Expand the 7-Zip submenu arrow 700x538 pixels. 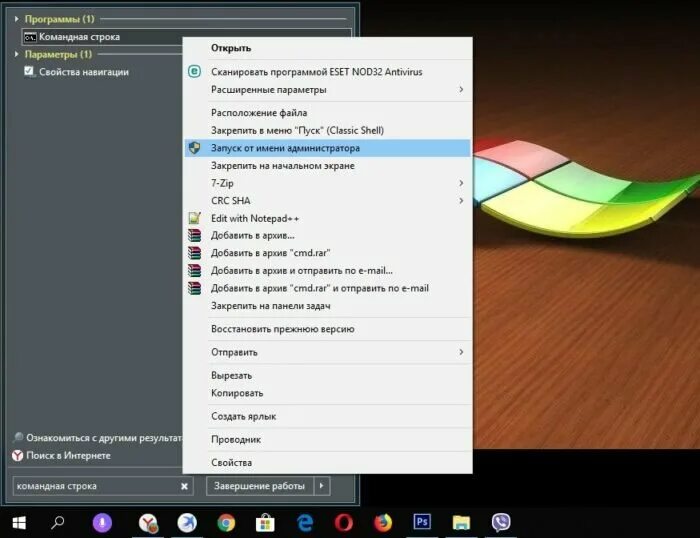461,183
